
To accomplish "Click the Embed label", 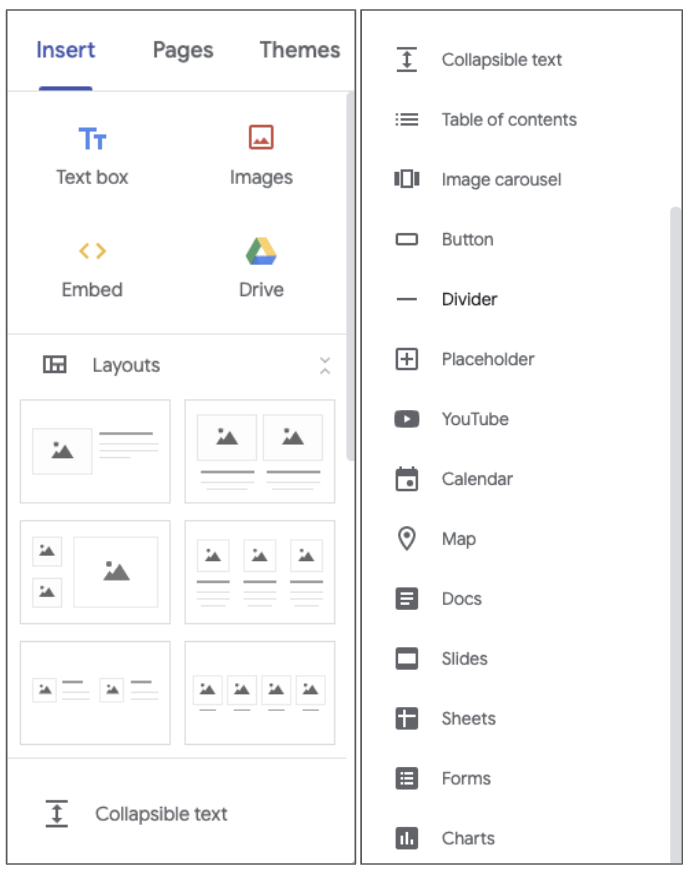I will pos(92,290).
